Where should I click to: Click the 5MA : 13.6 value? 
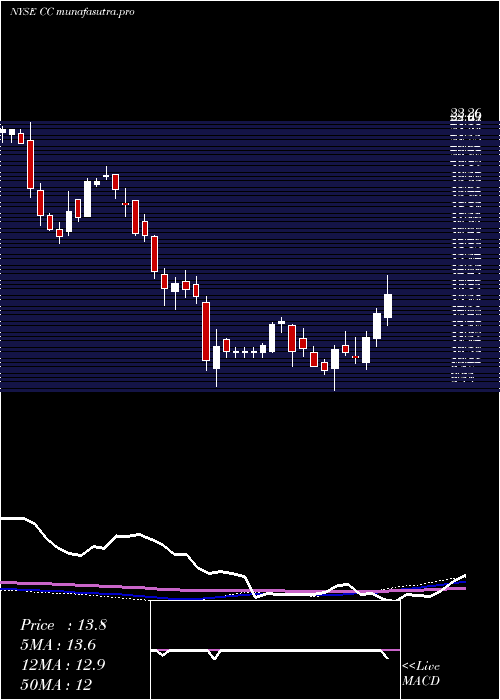coord(58,645)
